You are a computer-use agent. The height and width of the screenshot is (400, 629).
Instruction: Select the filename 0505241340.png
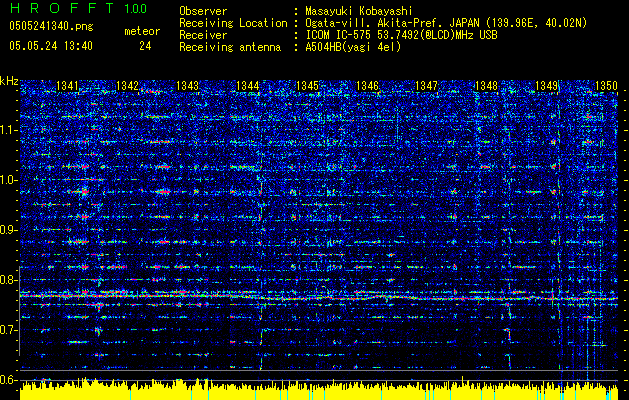(51, 27)
